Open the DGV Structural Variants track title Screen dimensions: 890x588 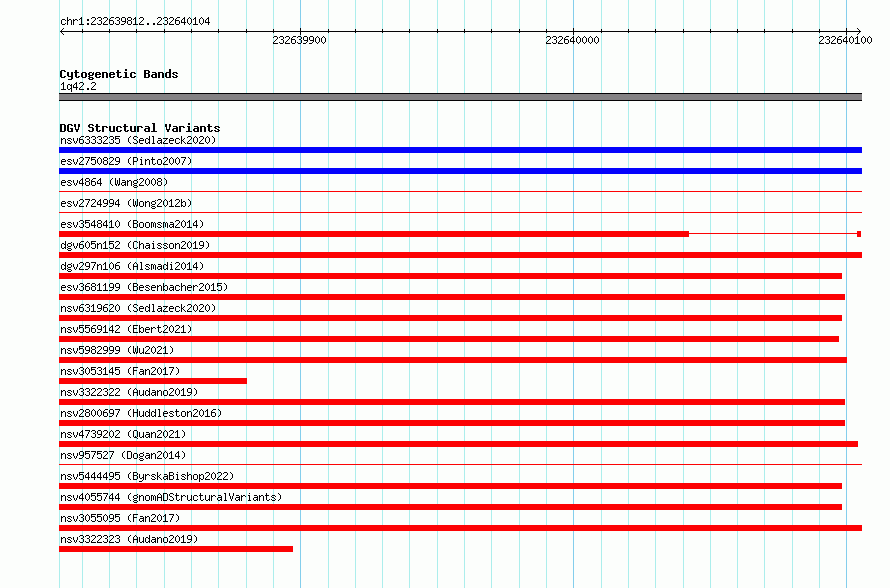pyautogui.click(x=140, y=128)
